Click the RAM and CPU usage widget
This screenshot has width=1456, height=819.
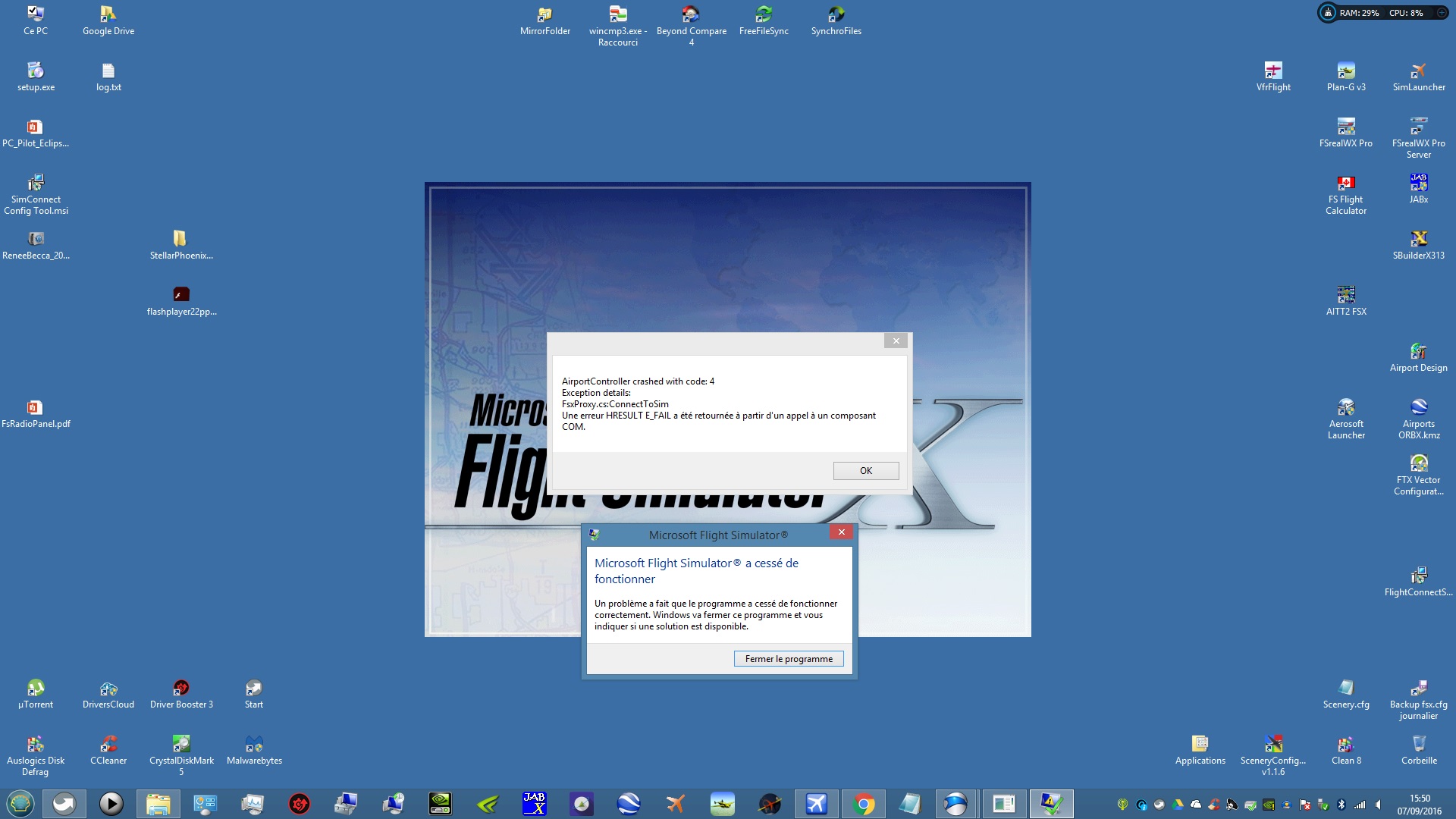[x=1382, y=13]
